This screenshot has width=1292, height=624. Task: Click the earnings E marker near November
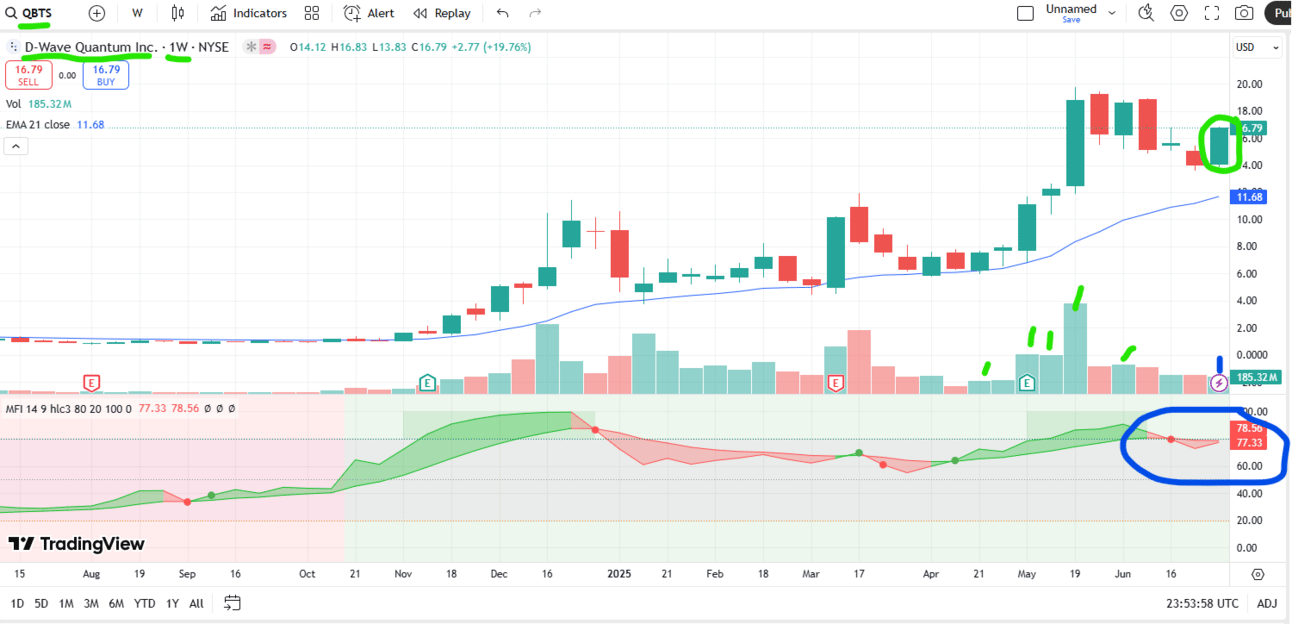(x=427, y=382)
